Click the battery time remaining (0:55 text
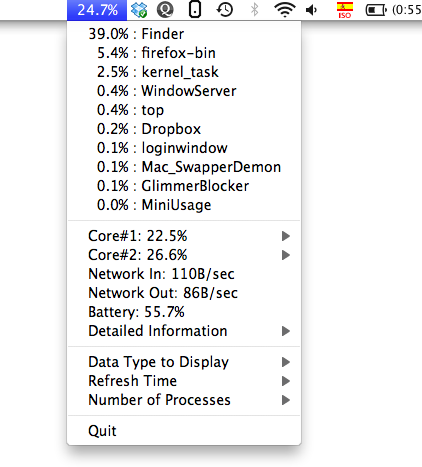Image resolution: width=422 pixels, height=467 pixels. [407, 10]
